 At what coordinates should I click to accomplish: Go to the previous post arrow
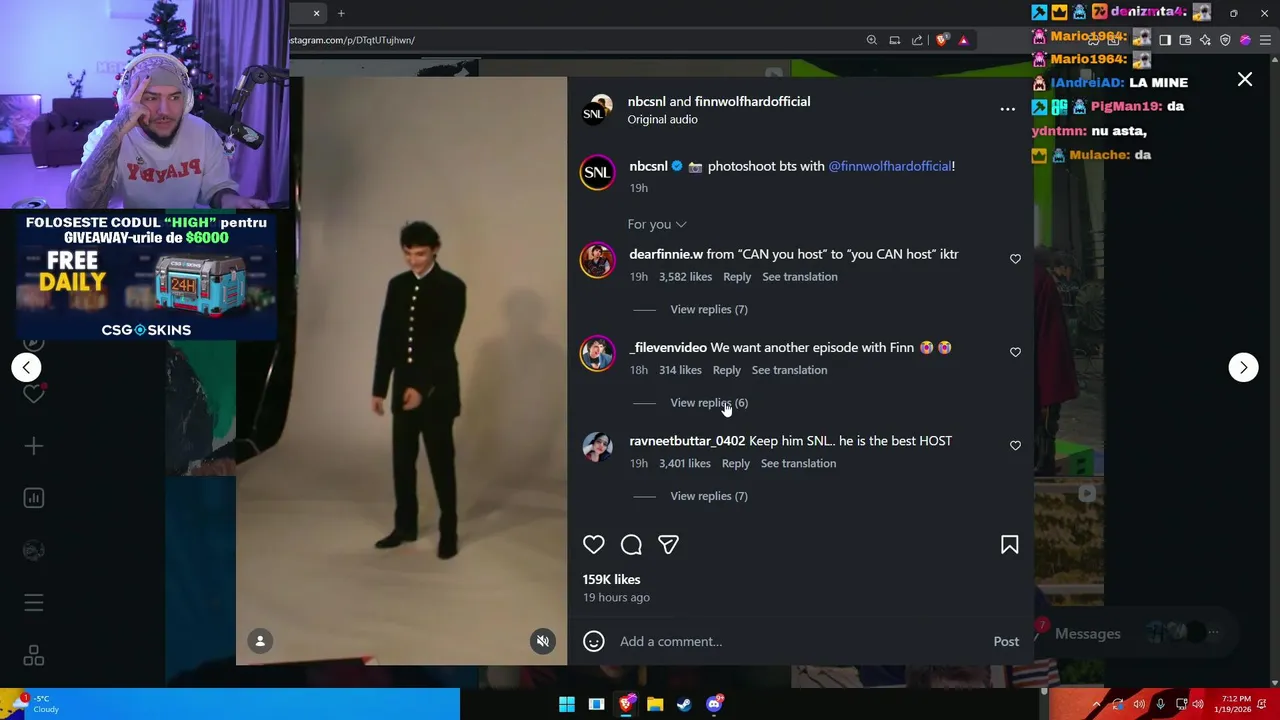point(26,367)
